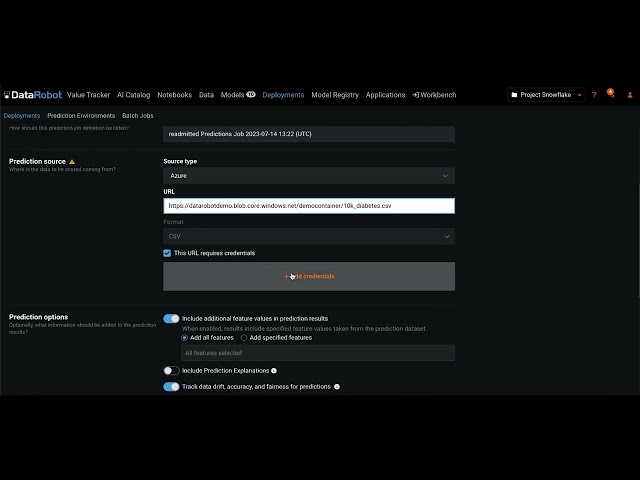The width and height of the screenshot is (640, 480).
Task: Open the Project Snowflake selector dropdown
Action: (546, 95)
